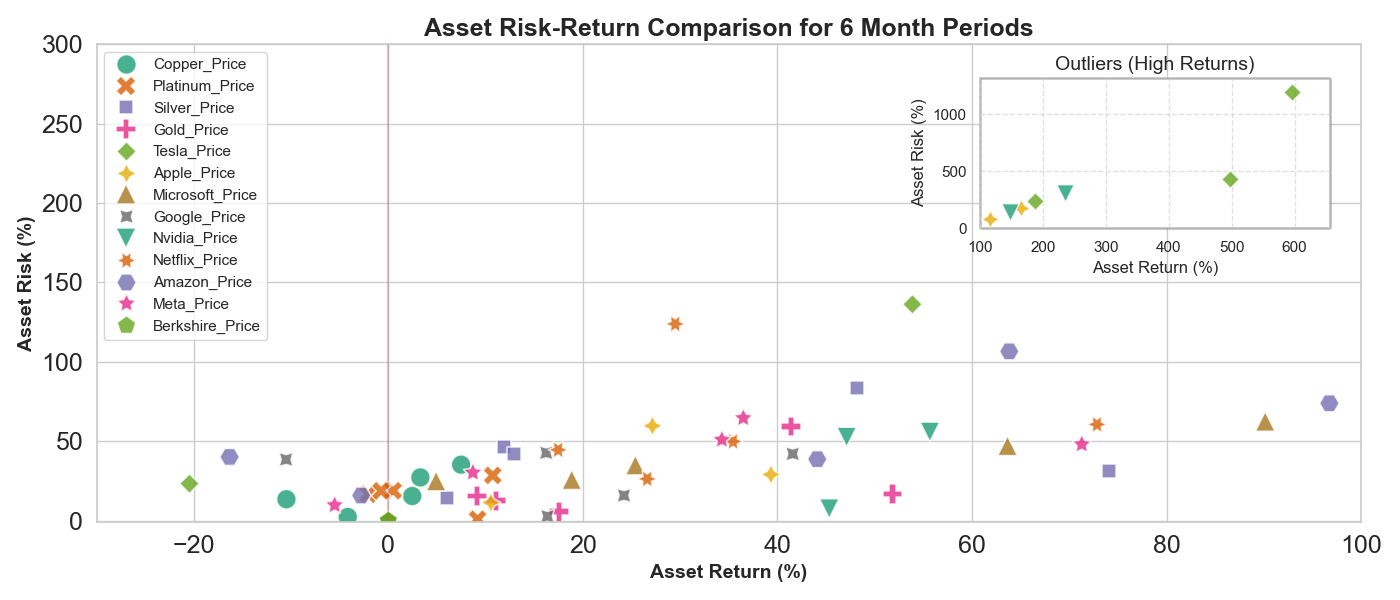Click the Berkshire_Price green pentagon legend marker

tap(126, 326)
